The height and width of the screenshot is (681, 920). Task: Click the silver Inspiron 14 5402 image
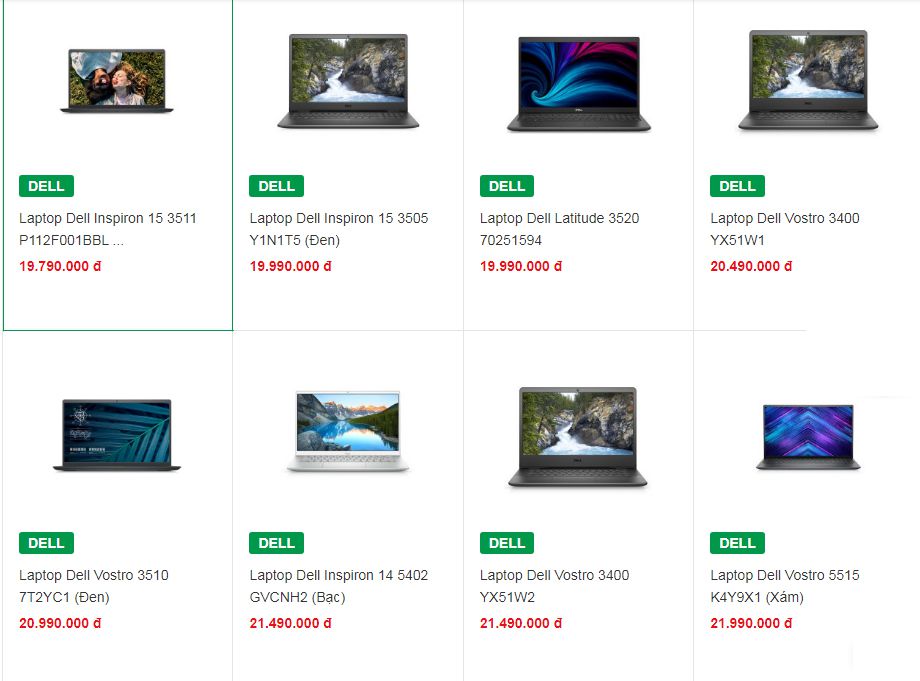click(x=348, y=431)
